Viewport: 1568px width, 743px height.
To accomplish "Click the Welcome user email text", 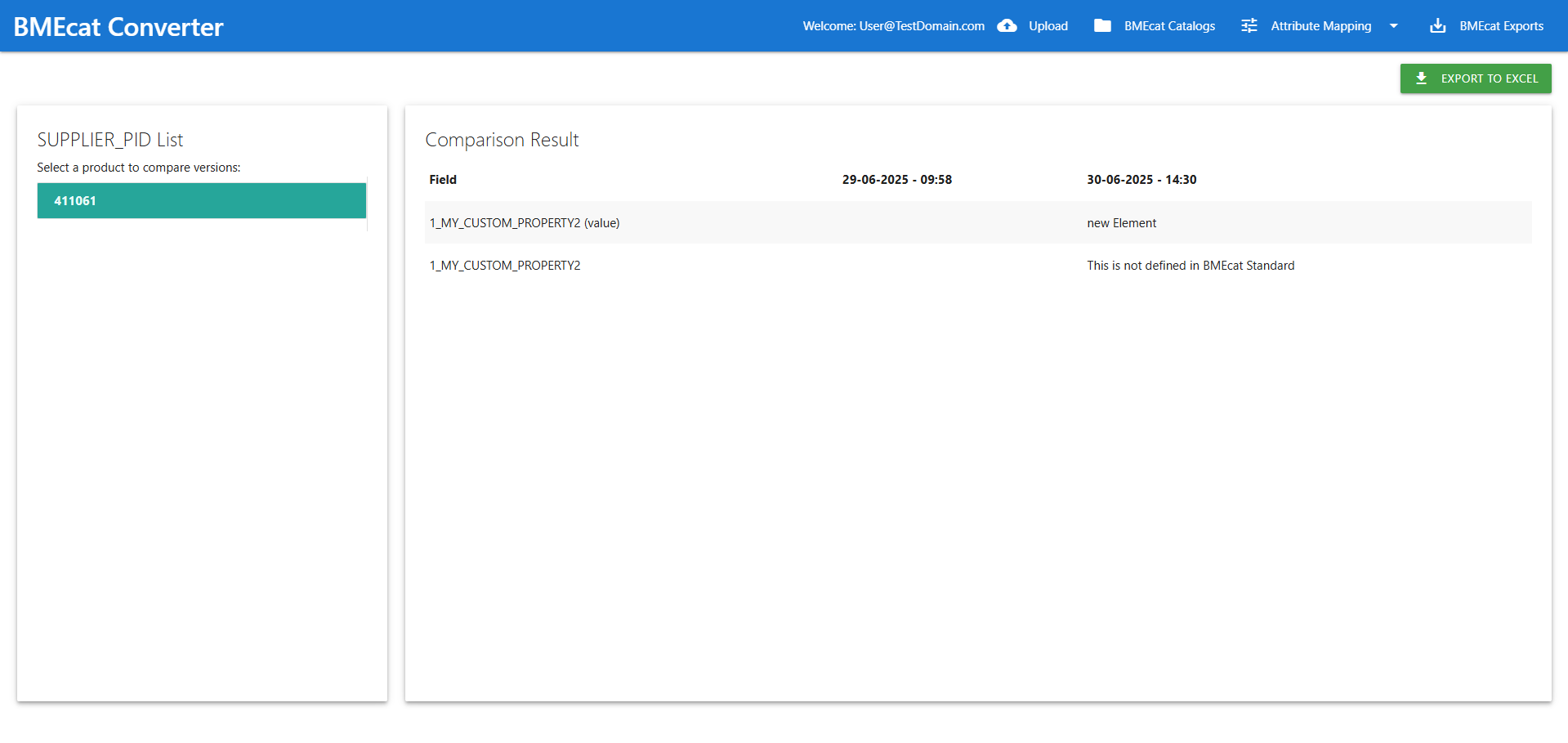I will pyautogui.click(x=894, y=26).
